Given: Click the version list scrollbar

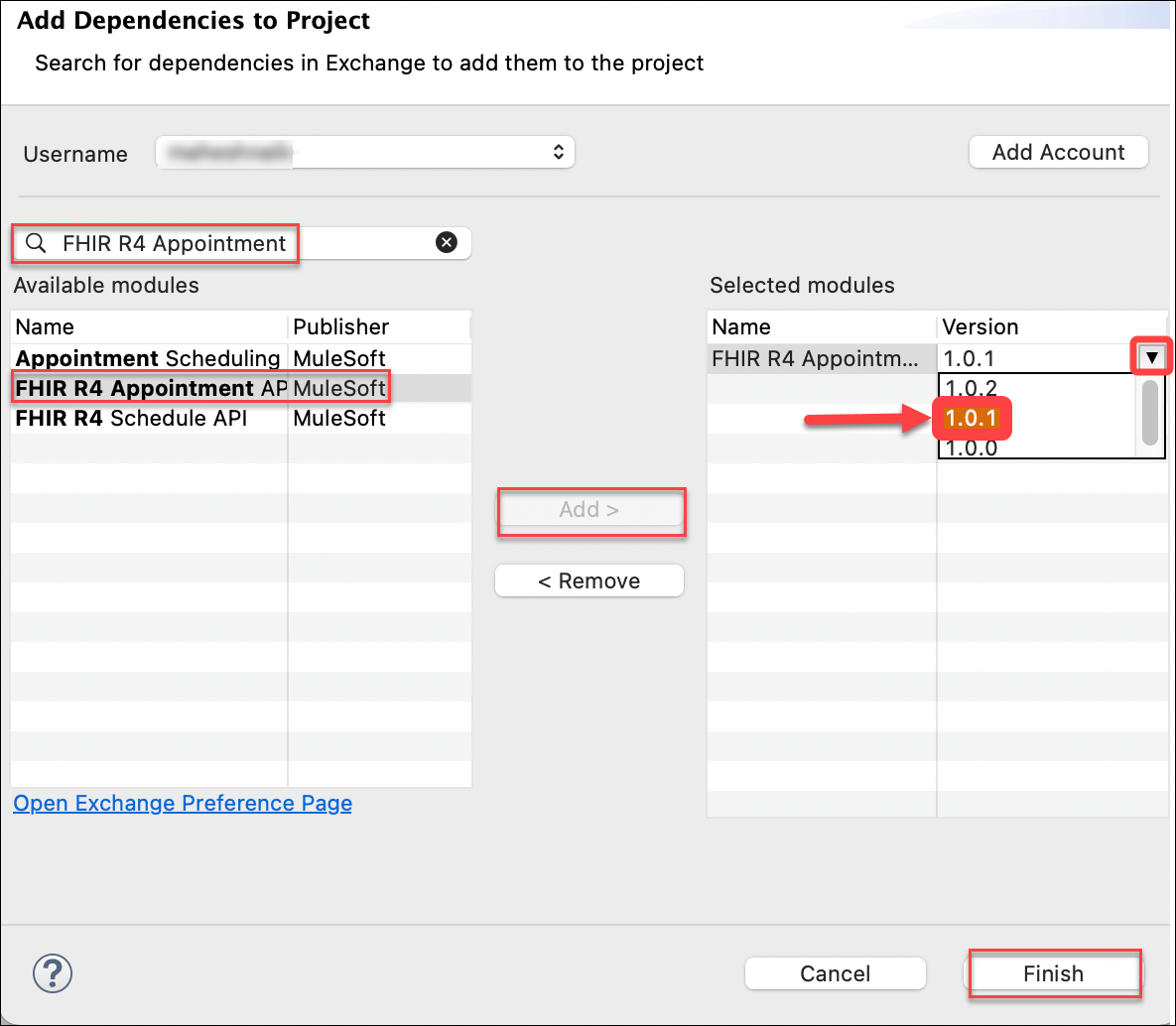Looking at the screenshot, I should pyautogui.click(x=1150, y=415).
